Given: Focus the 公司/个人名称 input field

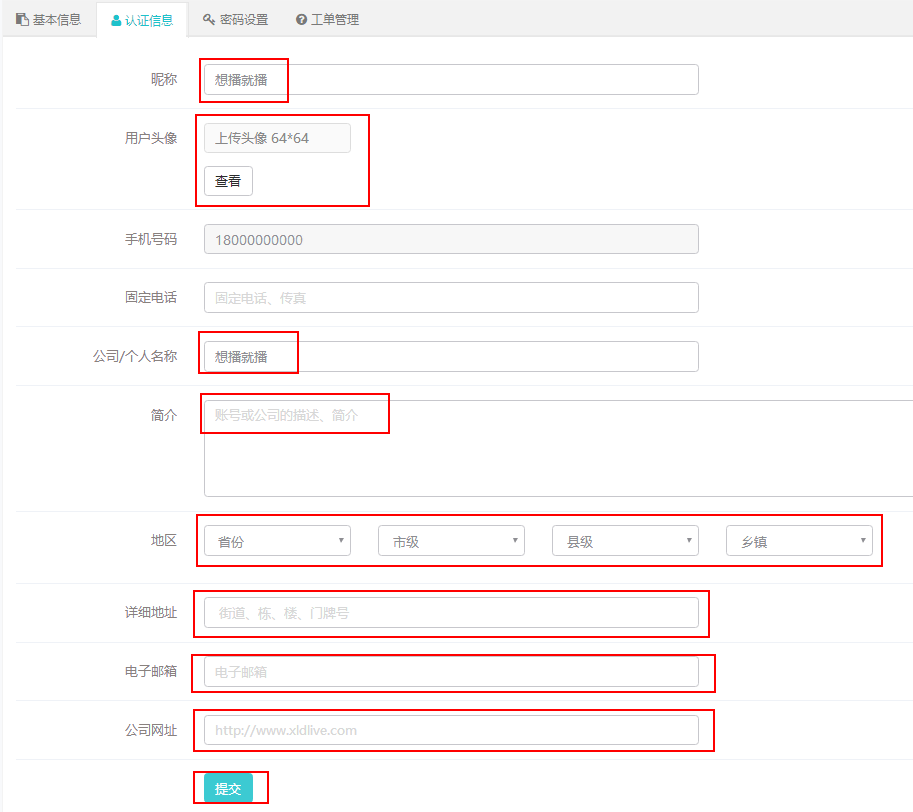Looking at the screenshot, I should 451,356.
